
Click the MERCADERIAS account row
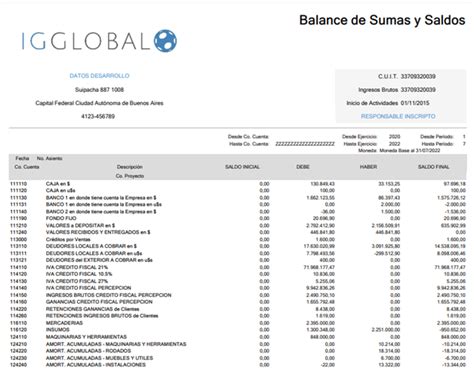click(238, 323)
